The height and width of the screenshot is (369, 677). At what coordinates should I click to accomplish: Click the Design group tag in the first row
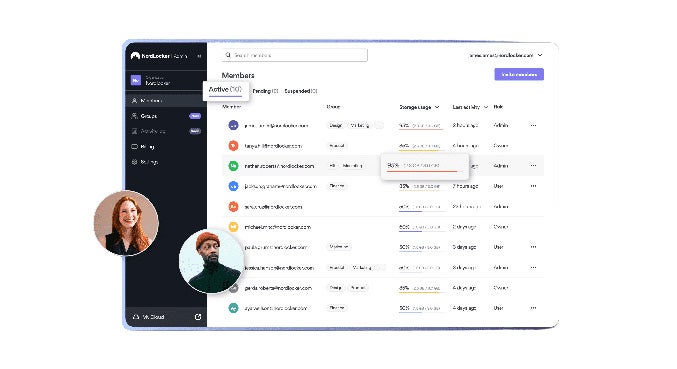point(335,125)
